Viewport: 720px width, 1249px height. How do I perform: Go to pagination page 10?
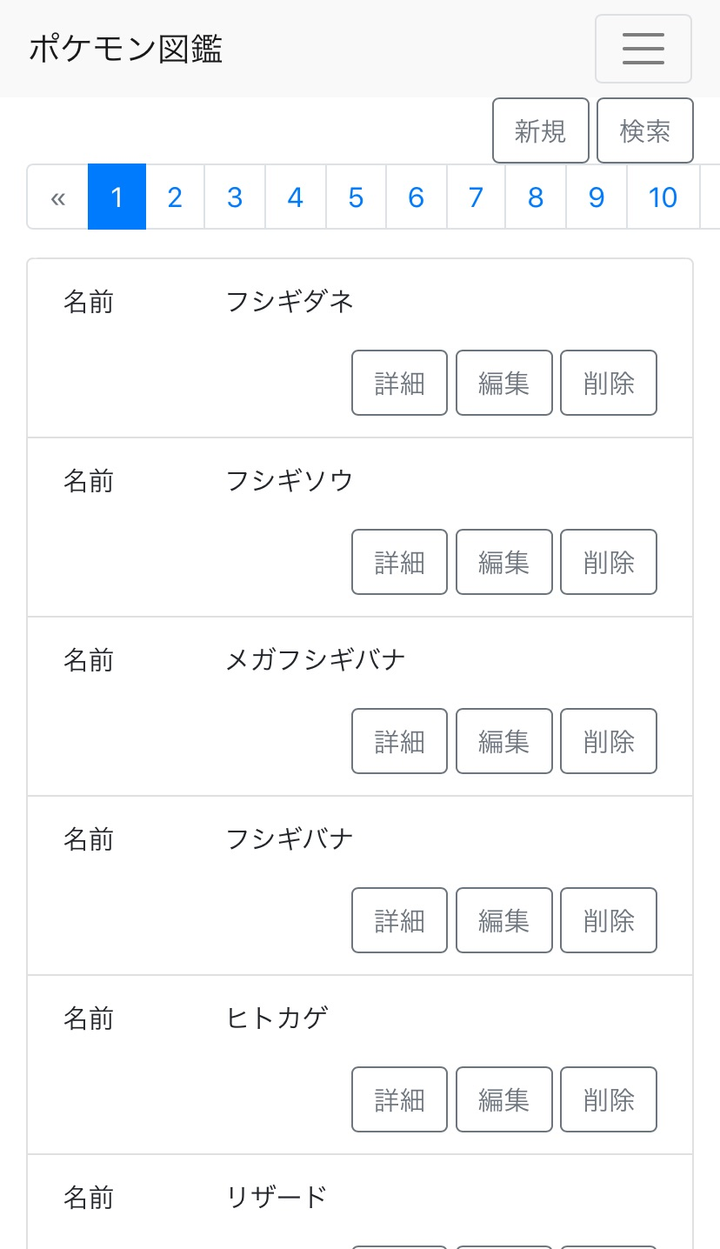(x=662, y=197)
